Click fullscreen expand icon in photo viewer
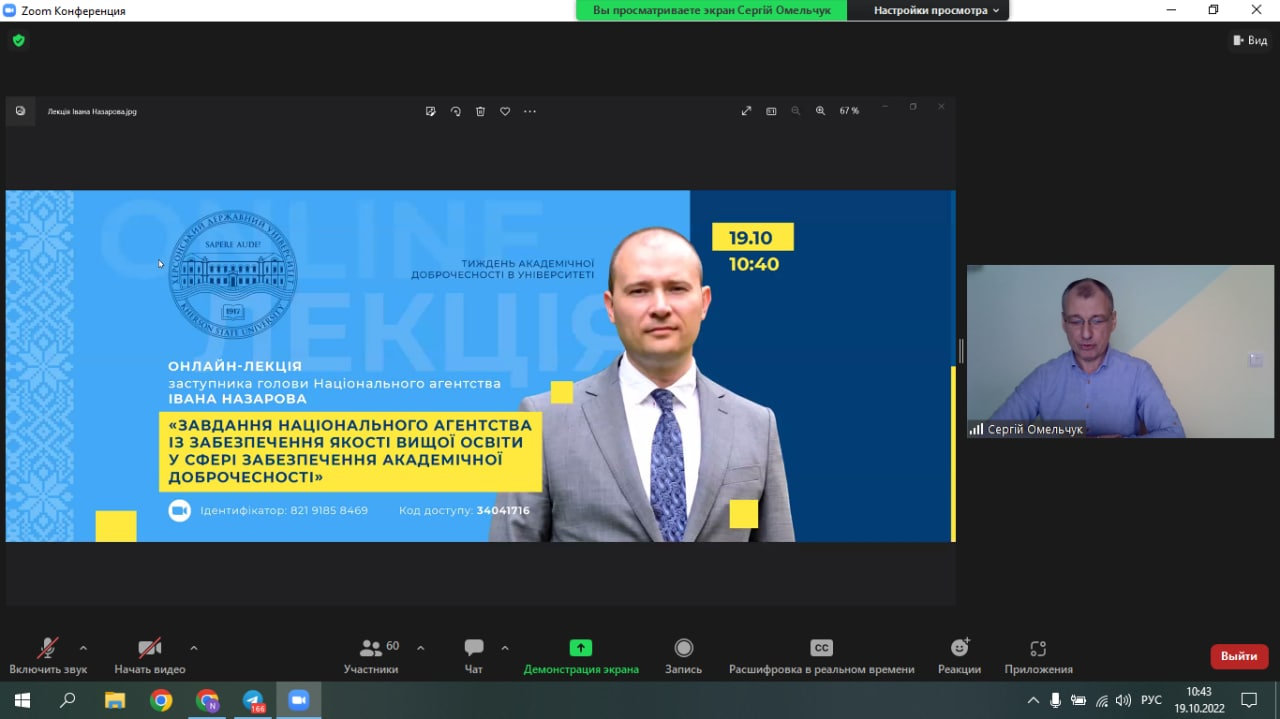 click(x=746, y=111)
